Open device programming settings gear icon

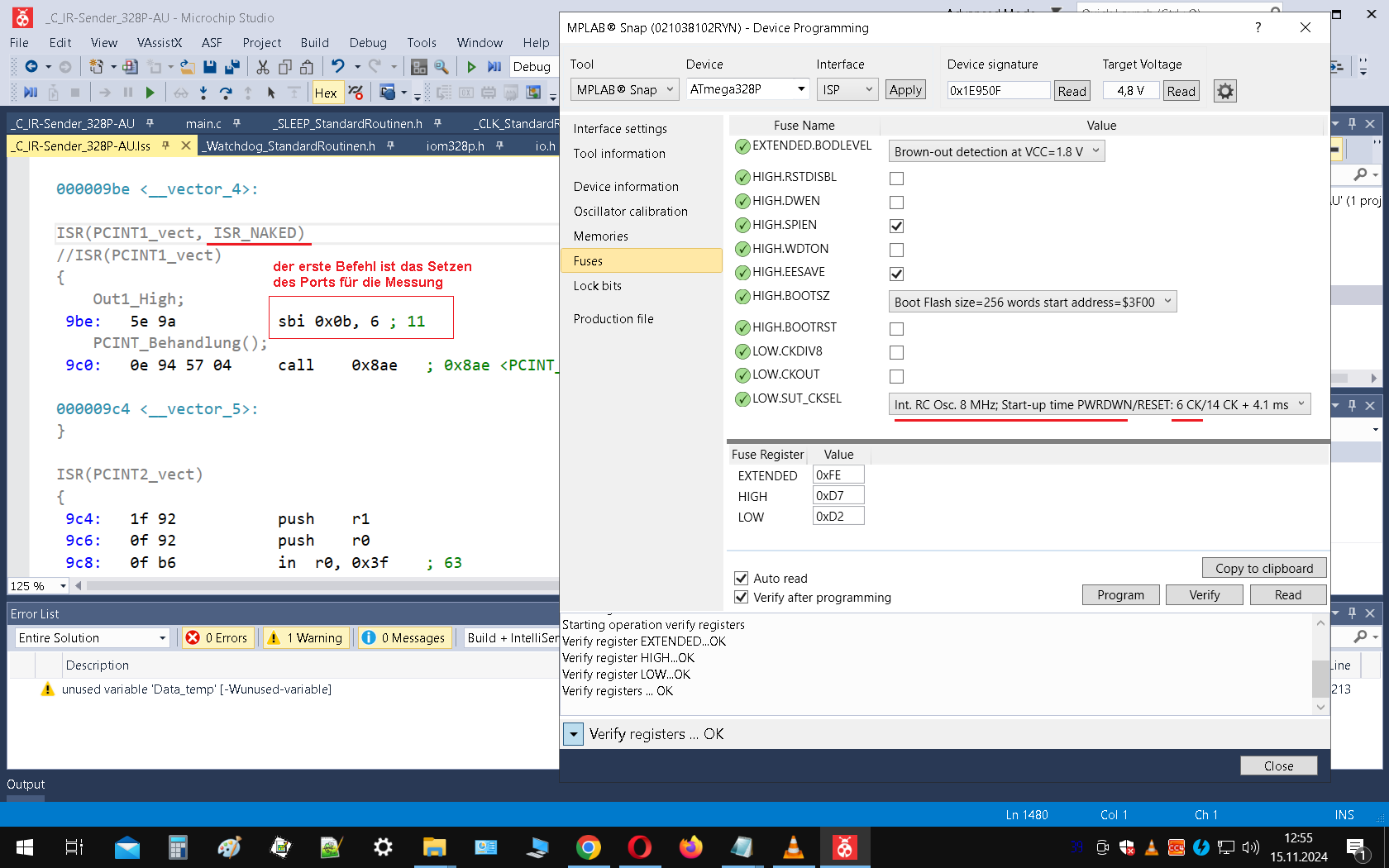1225,91
